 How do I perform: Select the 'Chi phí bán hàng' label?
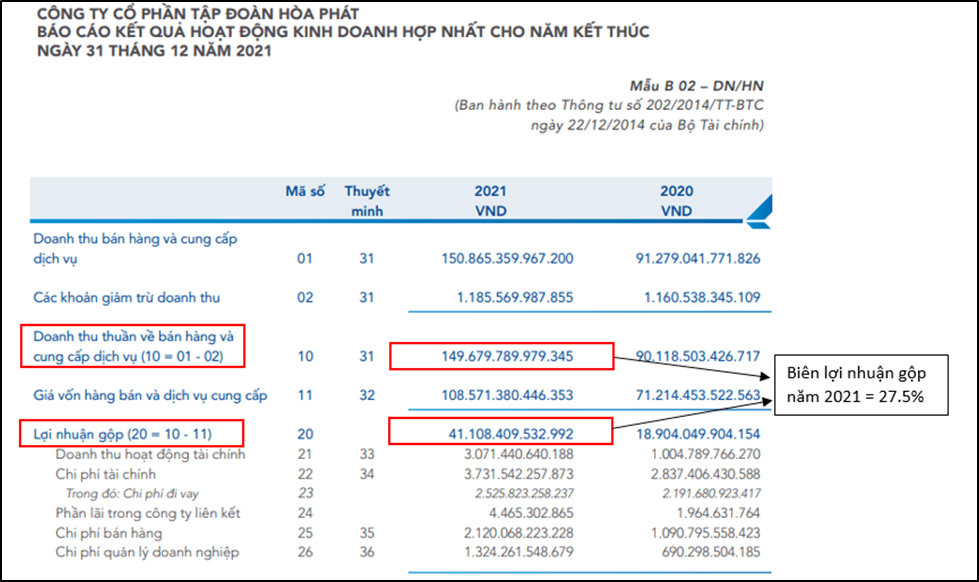pyautogui.click(x=109, y=533)
